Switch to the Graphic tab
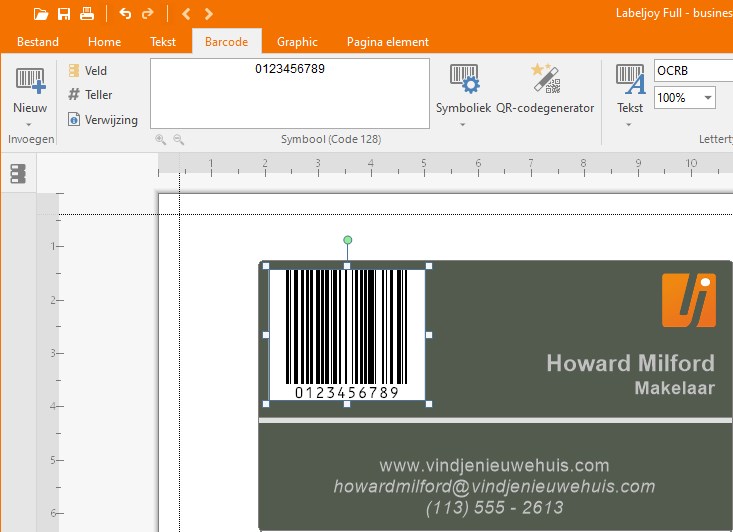Screen dimensions: 733x532 pyautogui.click(x=297, y=42)
